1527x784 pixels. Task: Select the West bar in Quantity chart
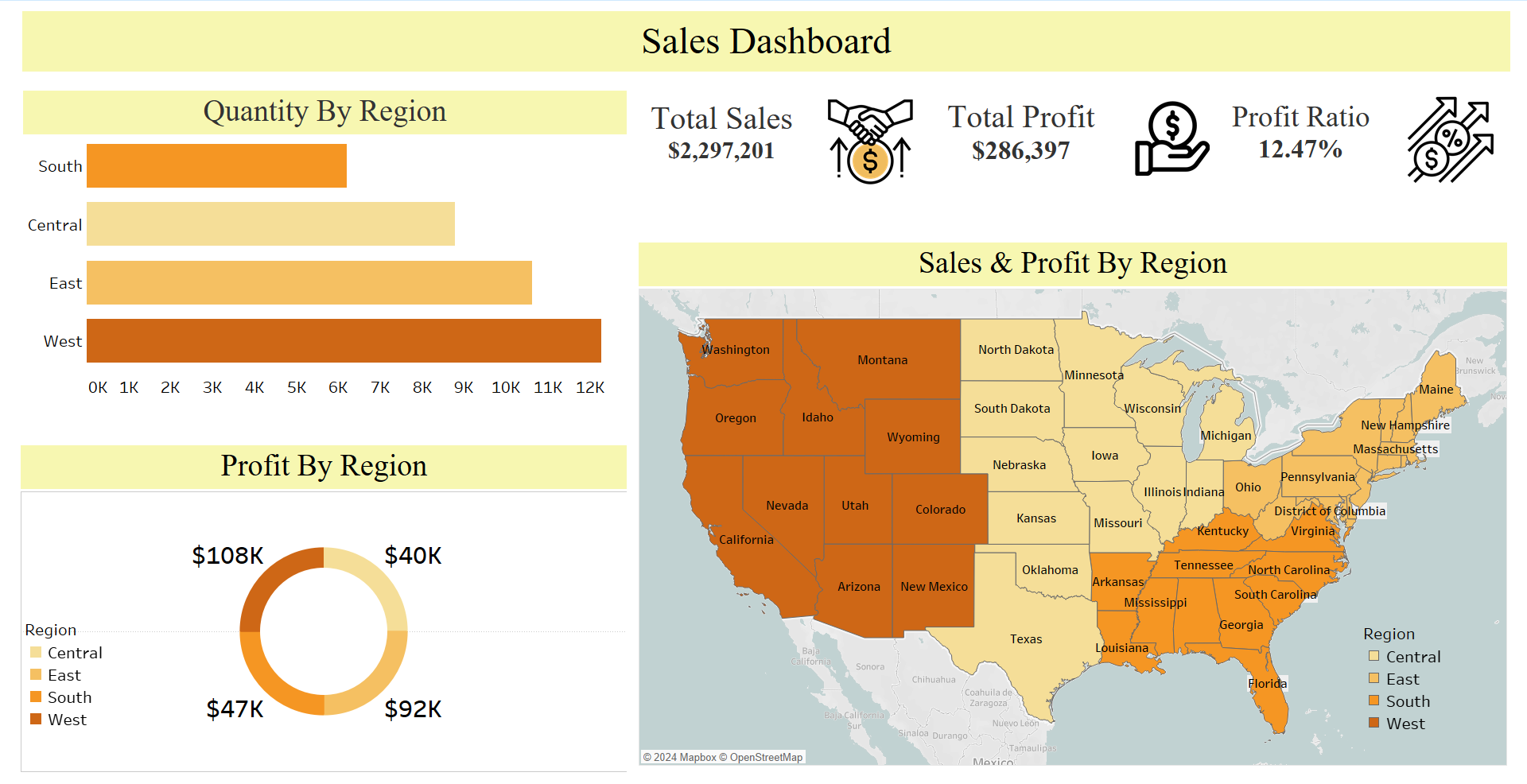click(344, 340)
